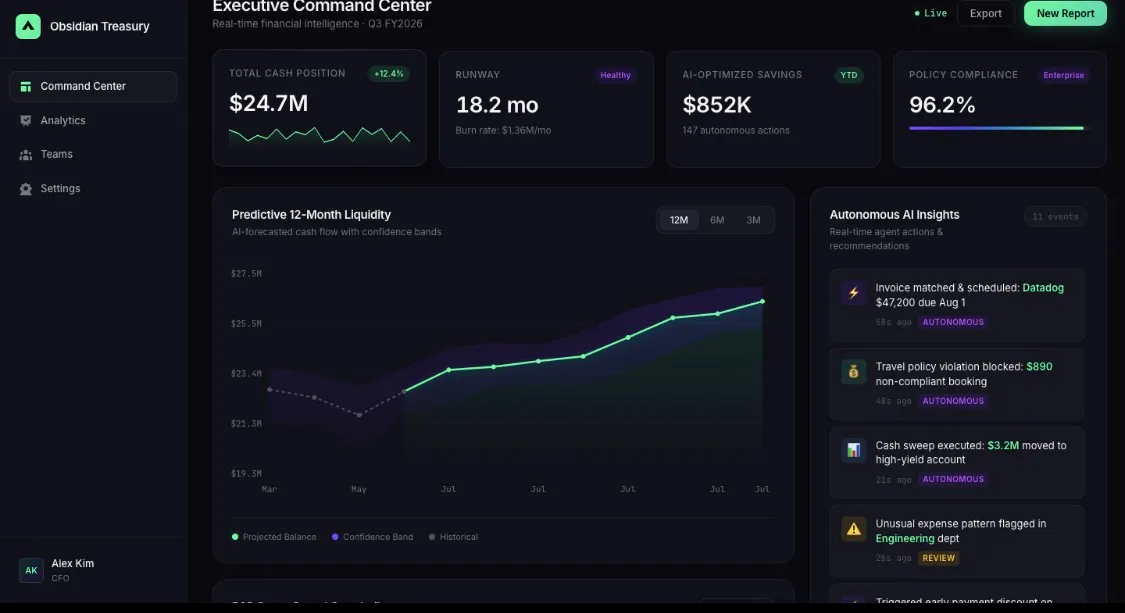Click the AK user avatar
This screenshot has width=1125, height=613.
(31, 570)
